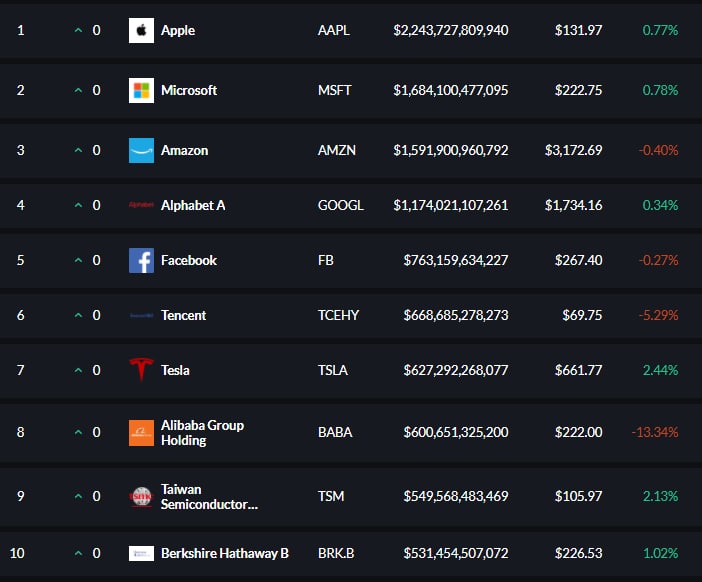The image size is (702, 582).
Task: Select the BABA ticker symbol
Action: tap(335, 432)
